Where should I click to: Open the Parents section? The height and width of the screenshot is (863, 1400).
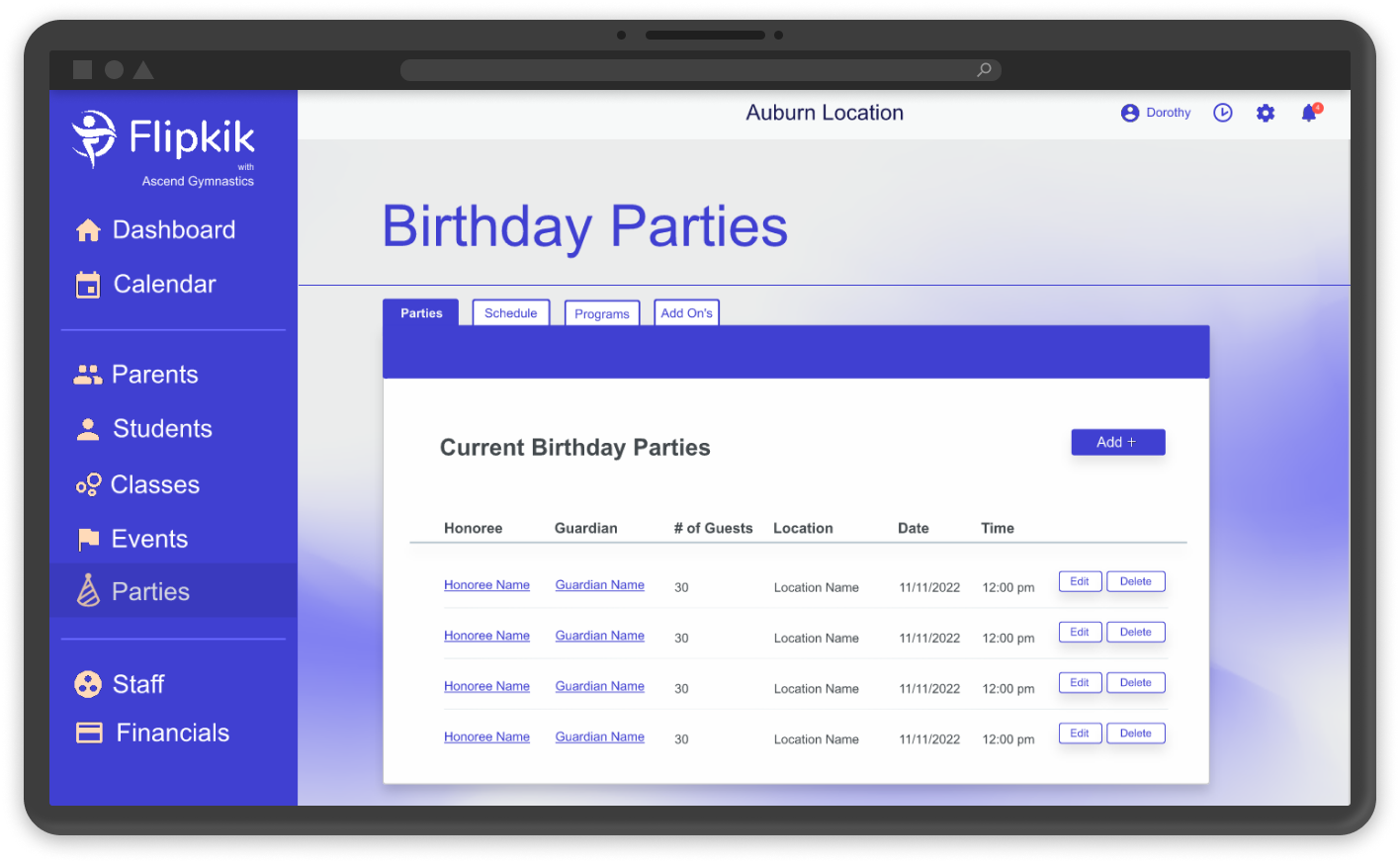click(154, 375)
